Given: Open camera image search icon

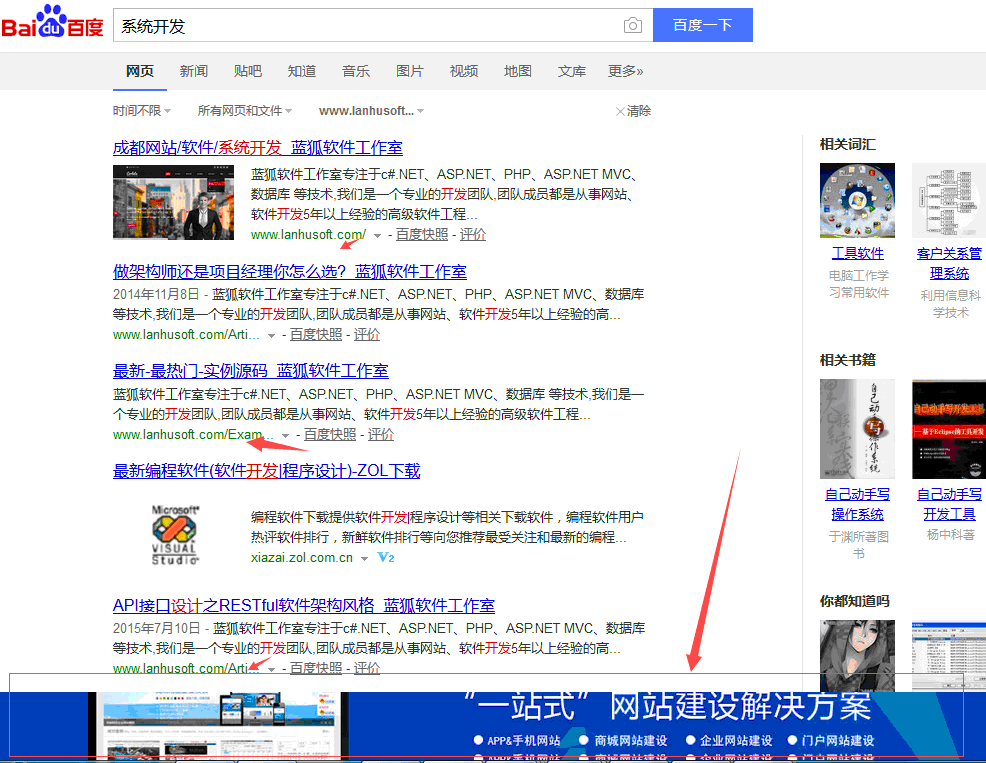Looking at the screenshot, I should pyautogui.click(x=633, y=25).
